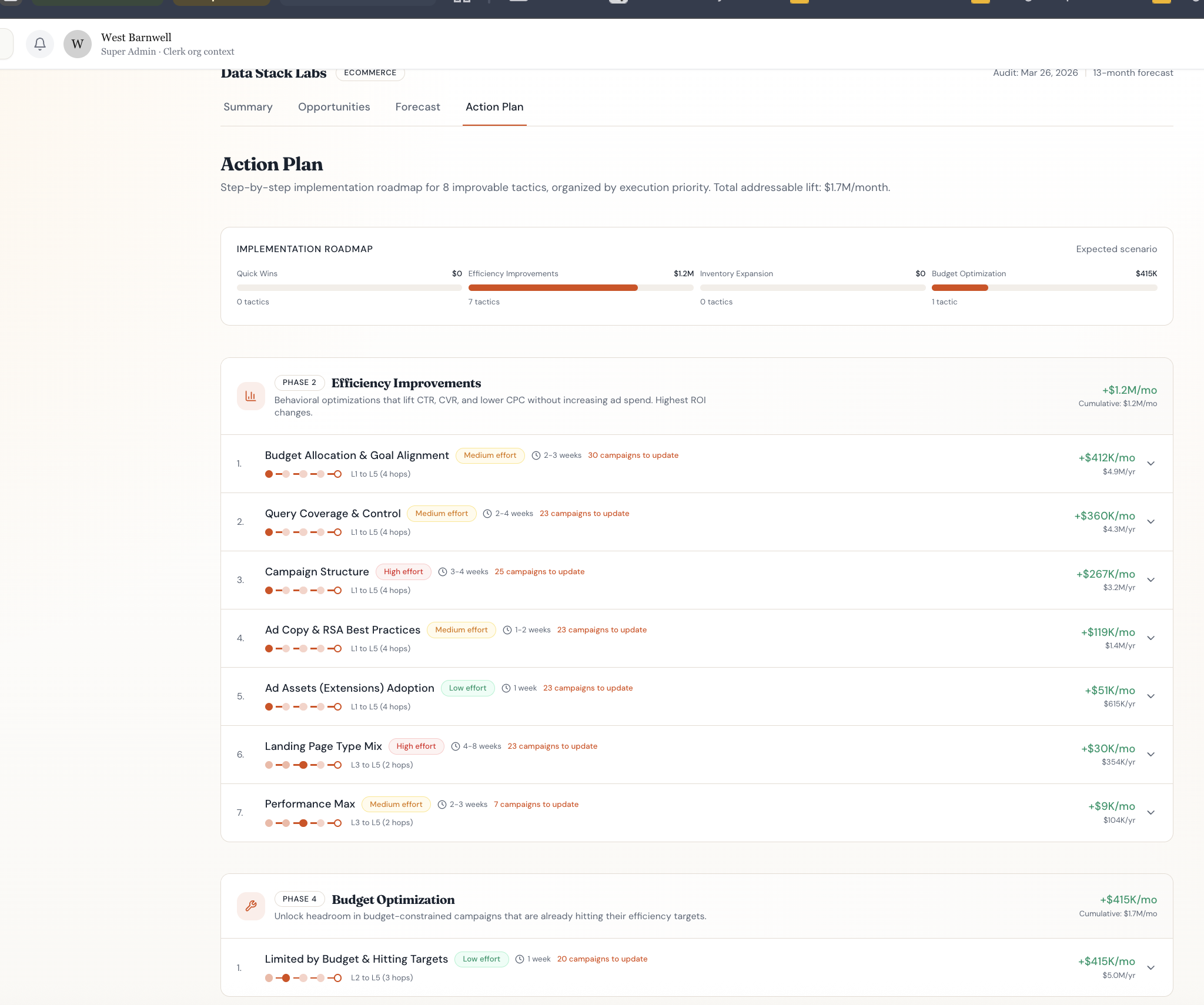1204x1005 pixels.
Task: Click the clock icon for Limited by Budget row
Action: click(x=520, y=959)
